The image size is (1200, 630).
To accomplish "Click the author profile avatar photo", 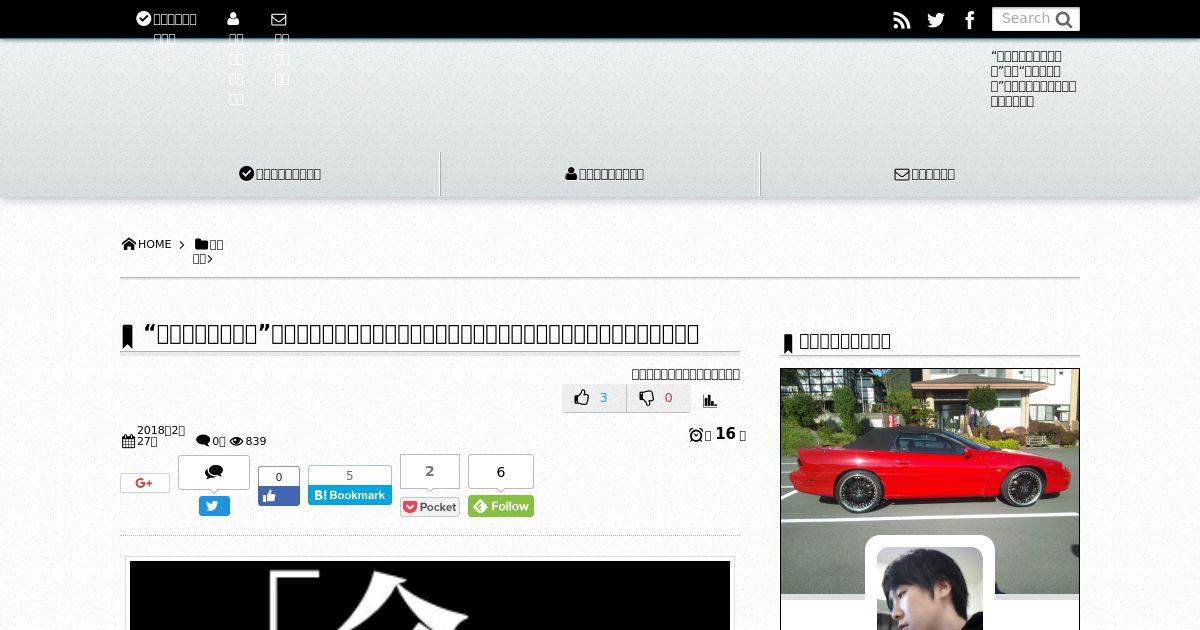I will tap(930, 588).
